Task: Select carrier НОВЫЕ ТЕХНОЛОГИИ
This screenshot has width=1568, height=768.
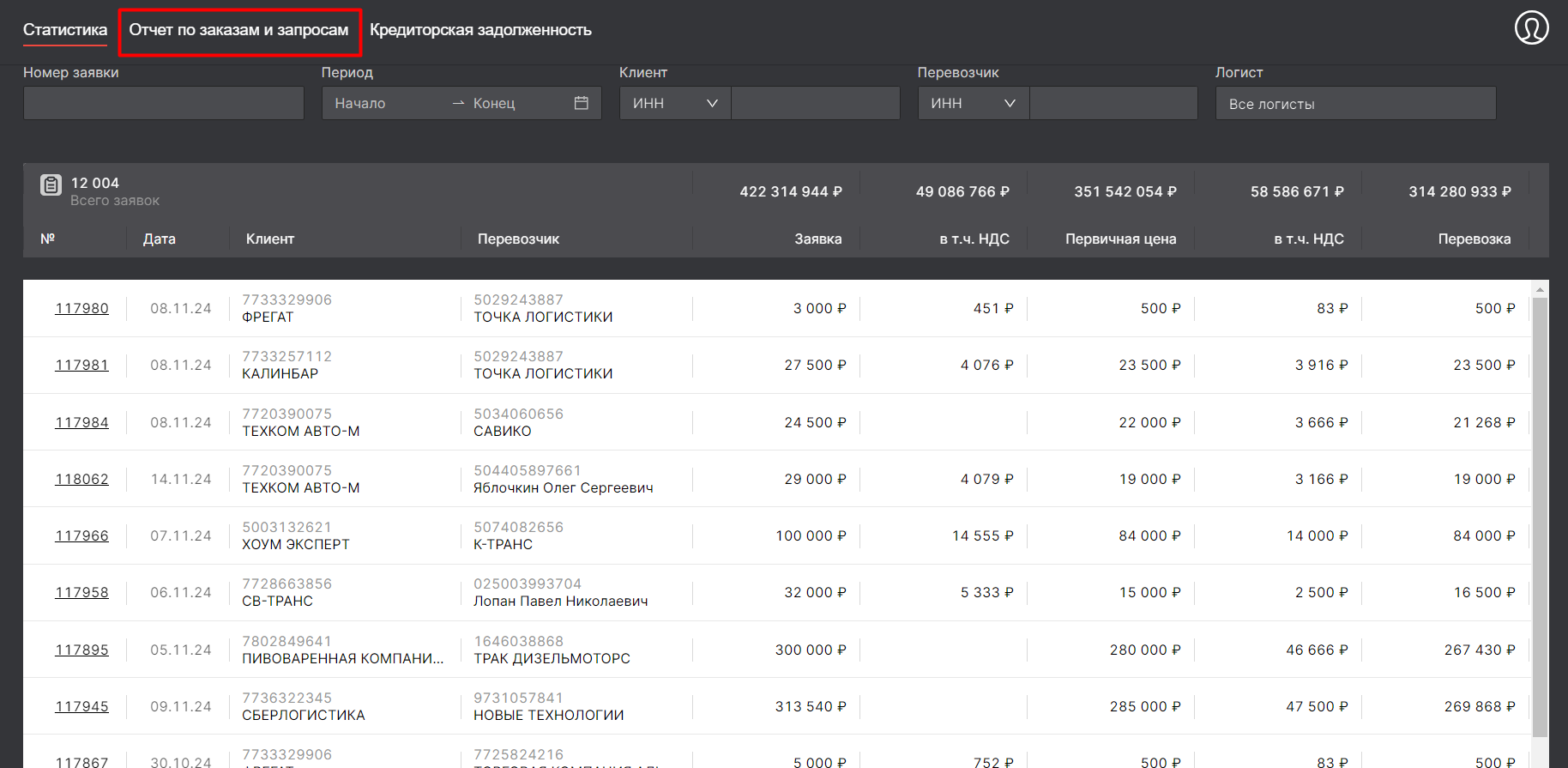Action: [x=549, y=715]
